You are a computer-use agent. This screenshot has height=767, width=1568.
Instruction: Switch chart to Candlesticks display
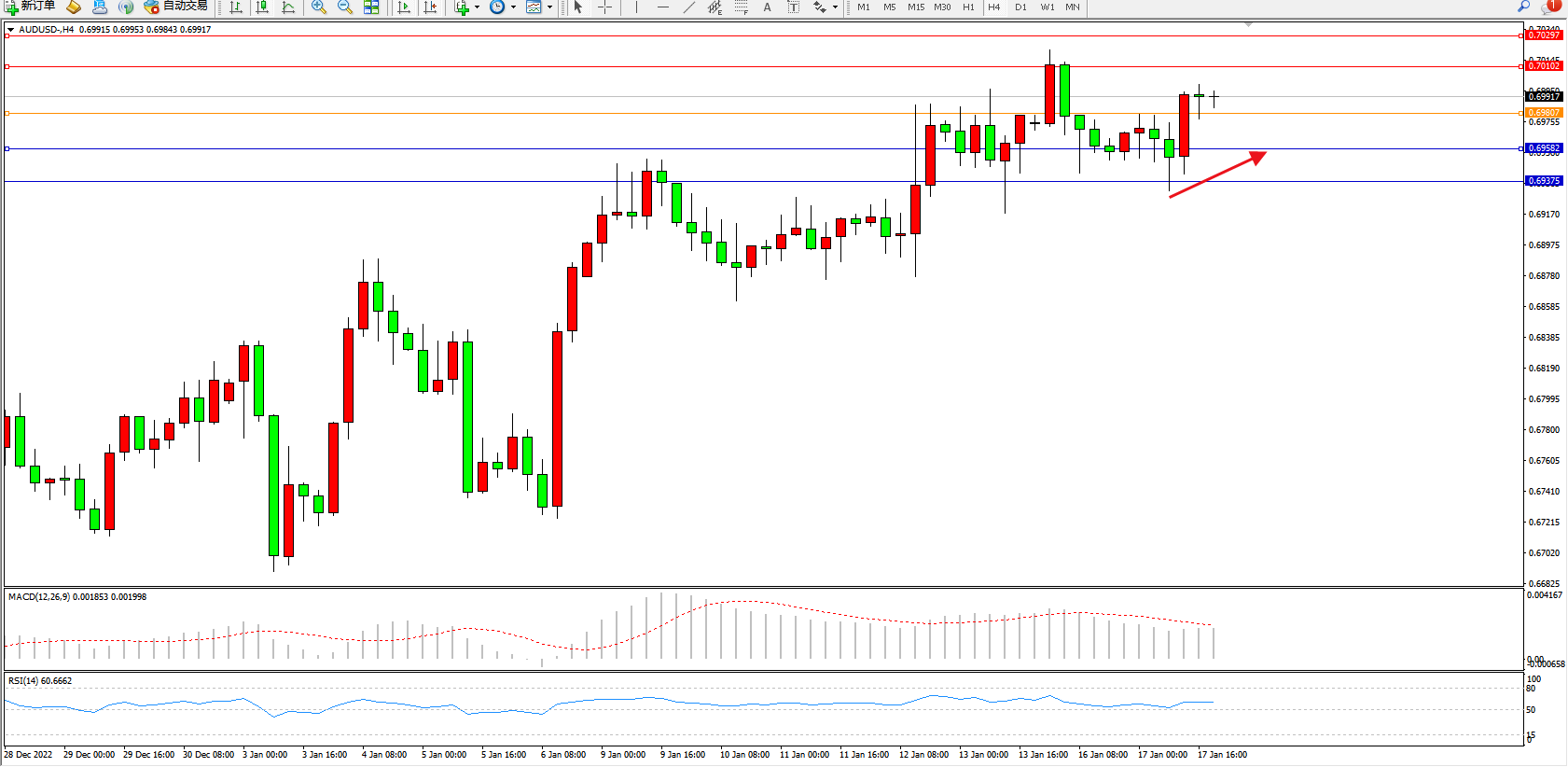(262, 7)
